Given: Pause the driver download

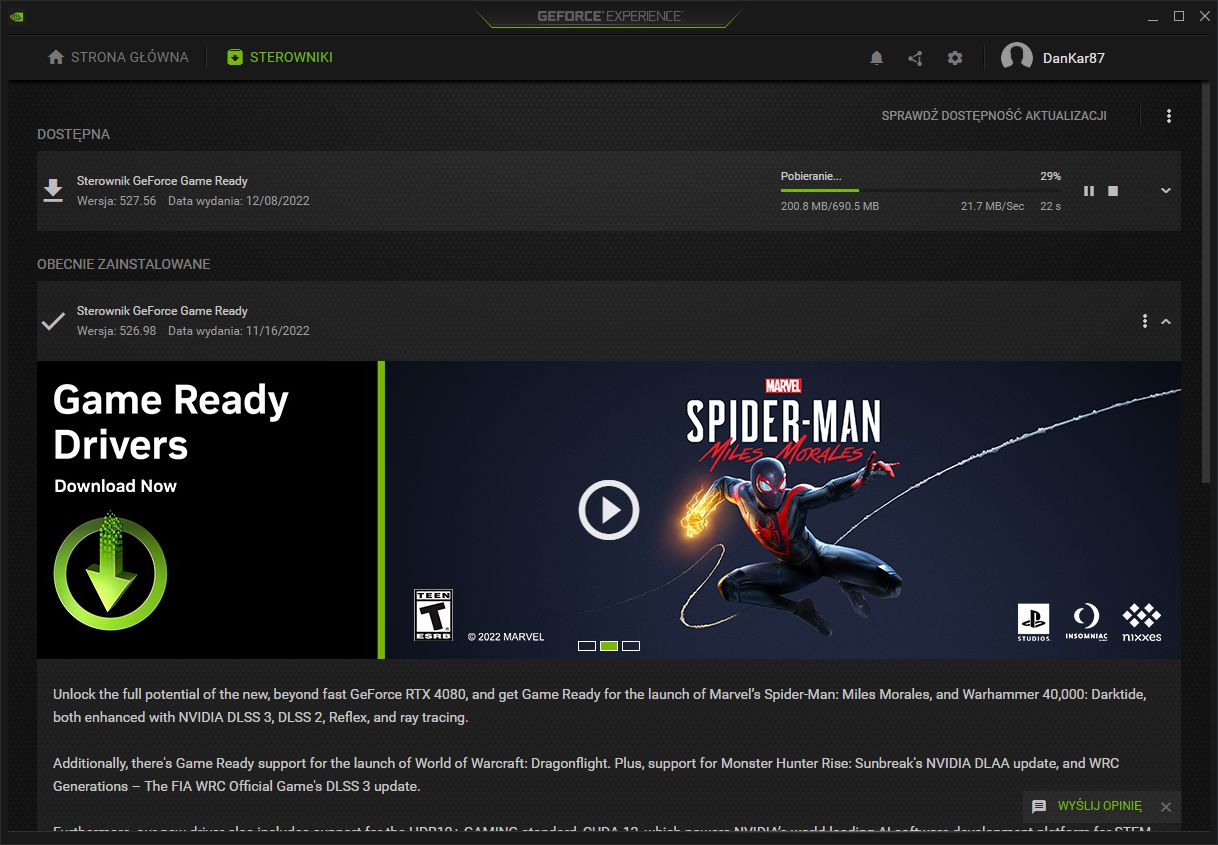Looking at the screenshot, I should (1088, 191).
